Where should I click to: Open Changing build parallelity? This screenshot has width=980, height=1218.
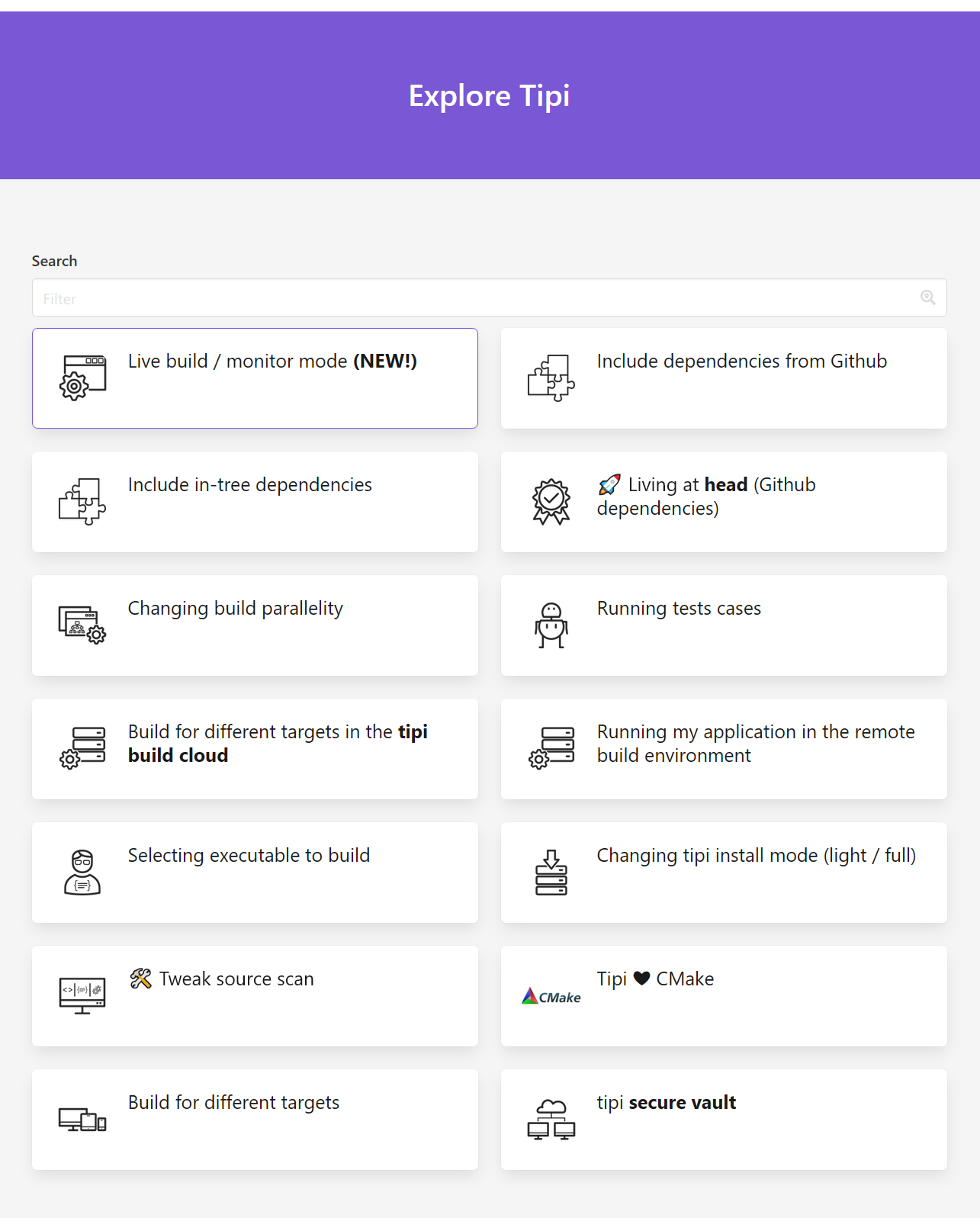click(235, 609)
